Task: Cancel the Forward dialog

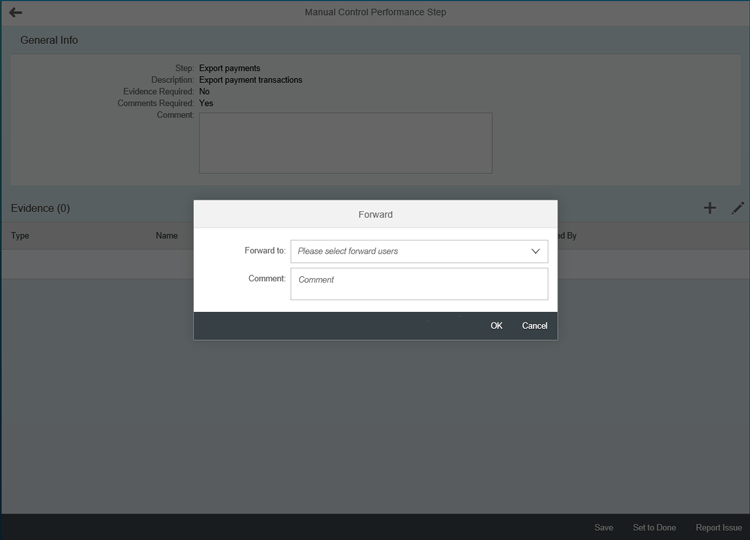Action: pyautogui.click(x=534, y=326)
